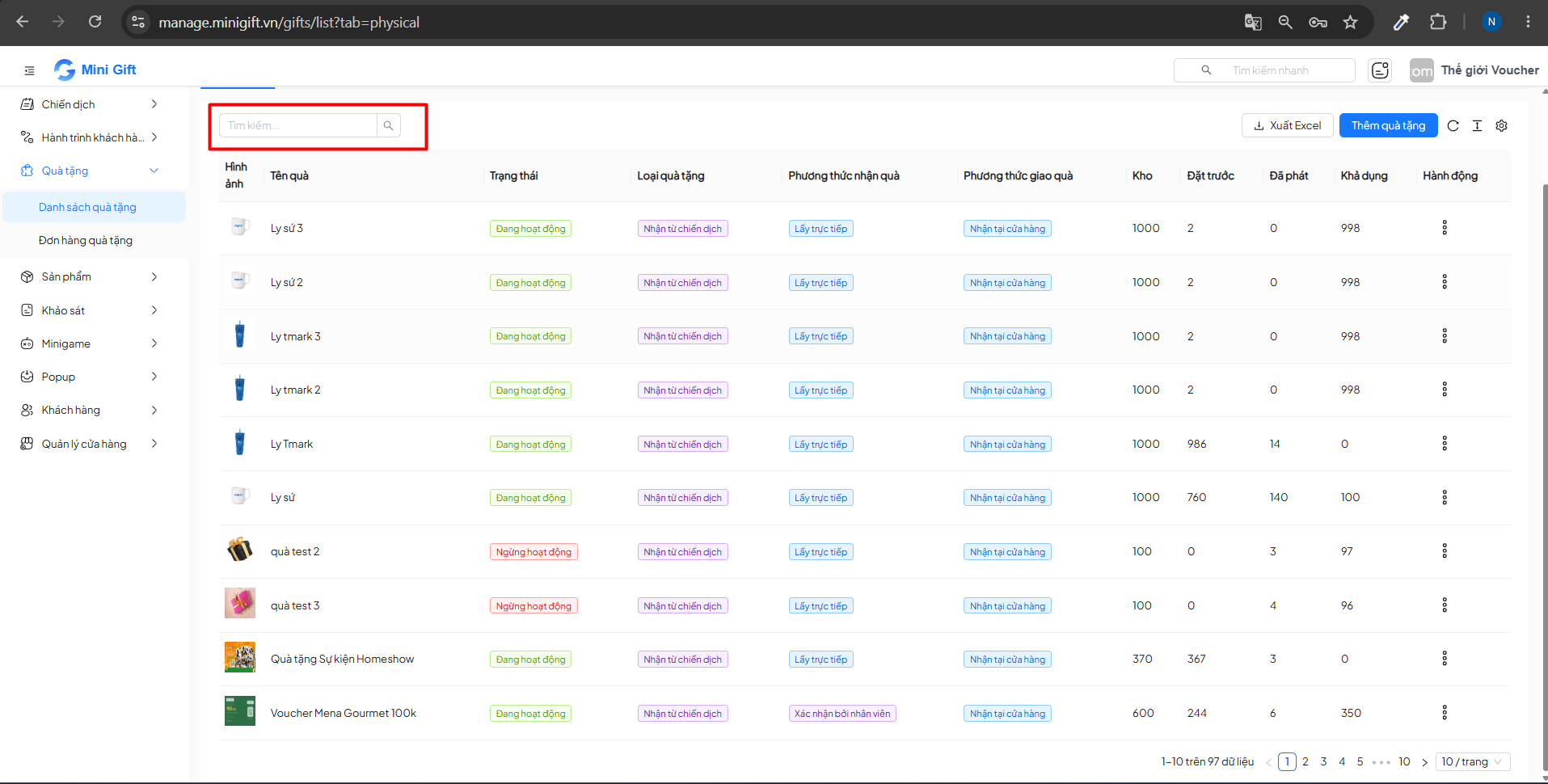The image size is (1548, 784).
Task: Click the Quà tặng Sự kiện Homeshow thumbnail
Action: coord(240,657)
